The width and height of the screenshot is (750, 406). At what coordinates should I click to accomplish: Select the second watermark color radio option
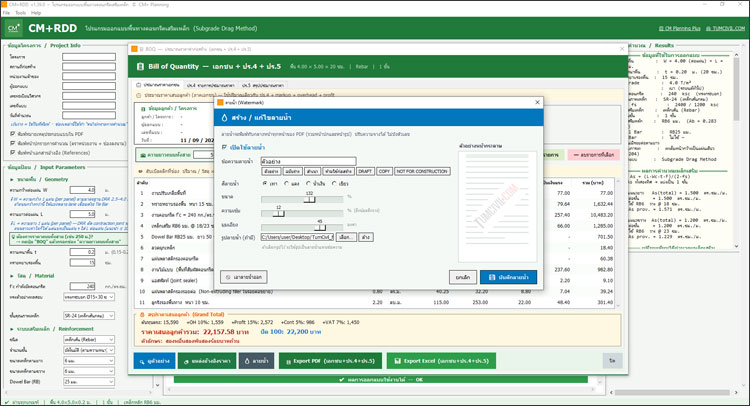click(287, 184)
